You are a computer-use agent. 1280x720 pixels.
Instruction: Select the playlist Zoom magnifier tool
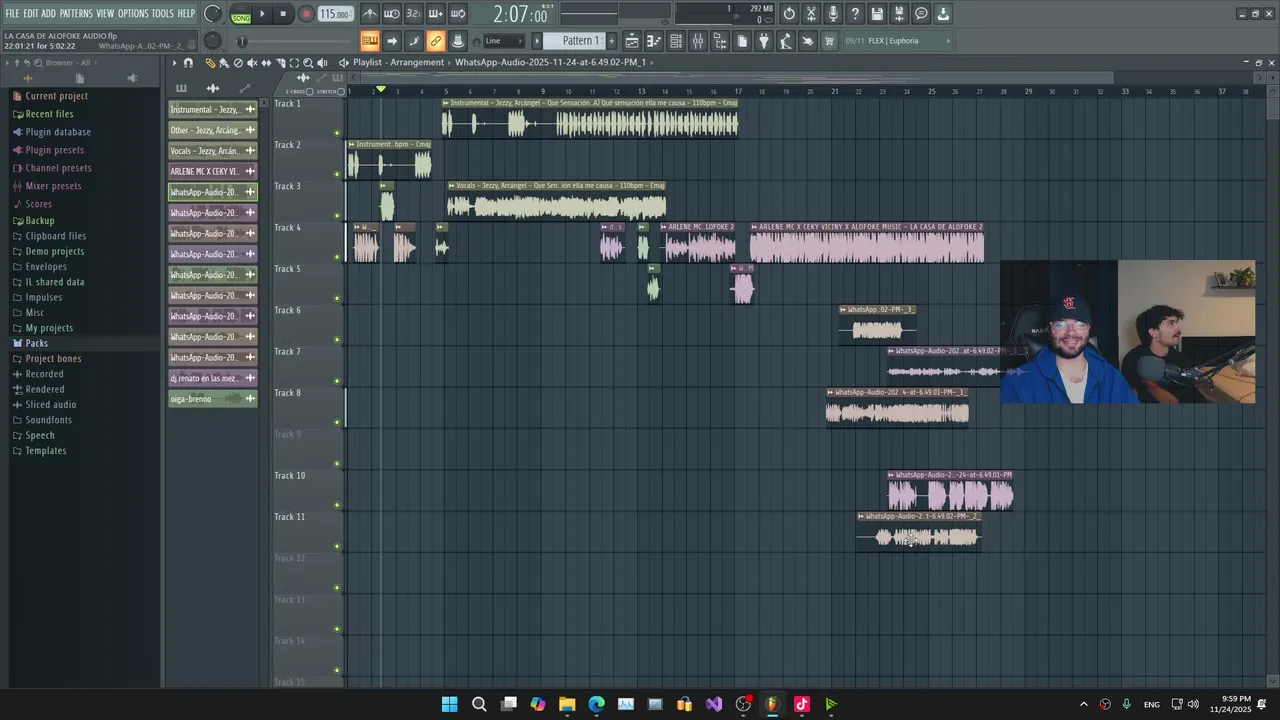click(x=308, y=63)
